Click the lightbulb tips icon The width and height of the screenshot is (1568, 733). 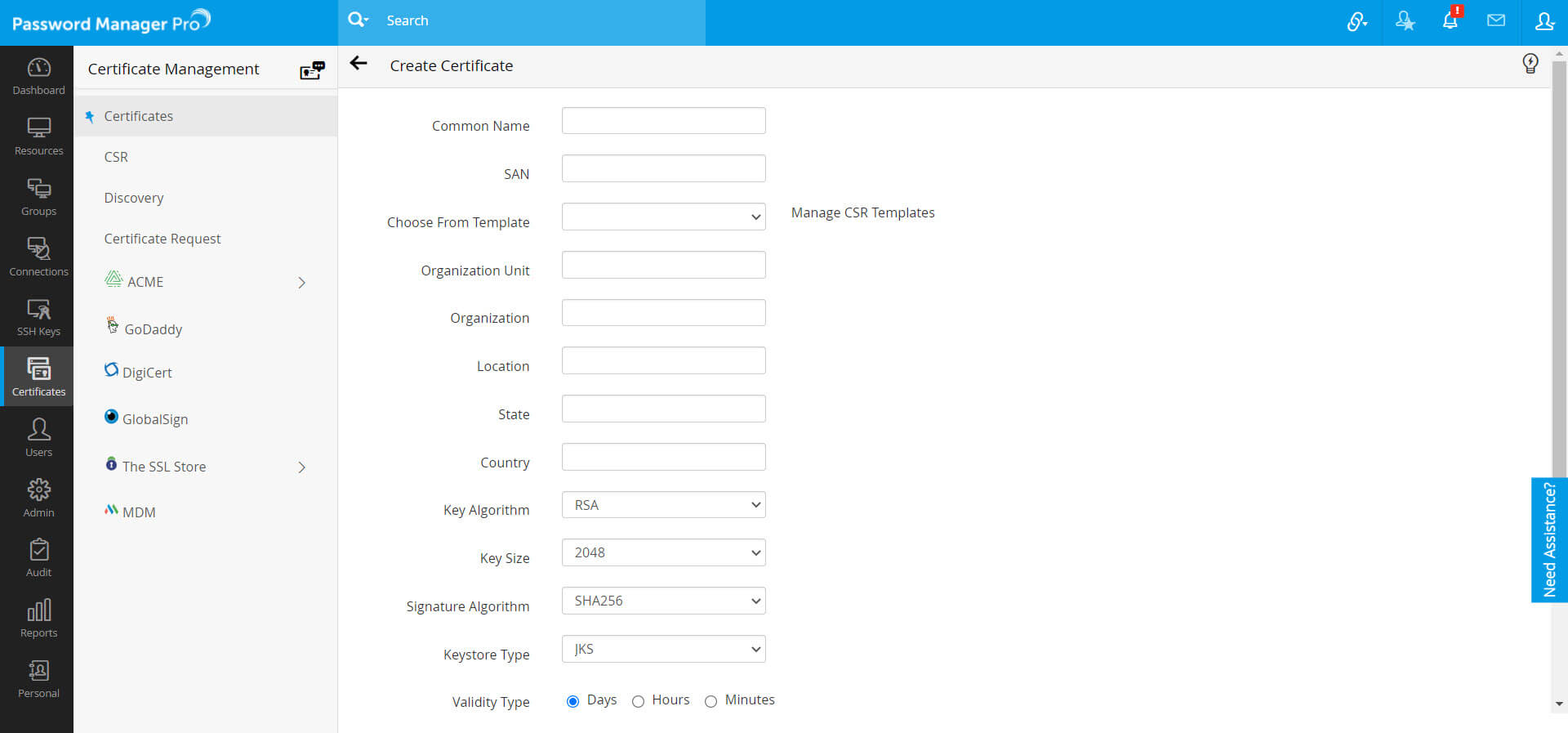[1530, 64]
